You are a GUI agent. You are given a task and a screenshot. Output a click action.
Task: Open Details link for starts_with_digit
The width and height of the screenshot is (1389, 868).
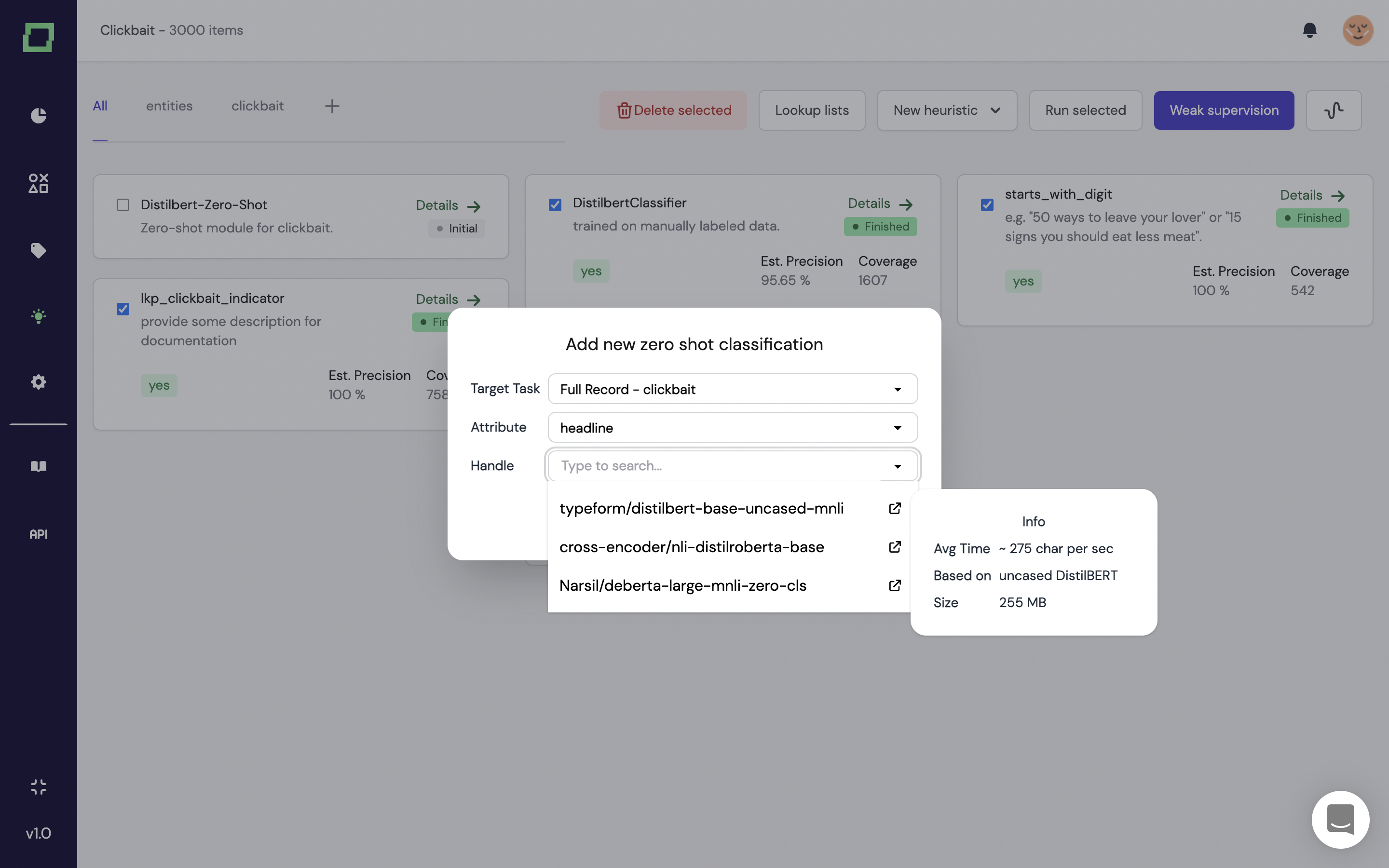point(1312,195)
